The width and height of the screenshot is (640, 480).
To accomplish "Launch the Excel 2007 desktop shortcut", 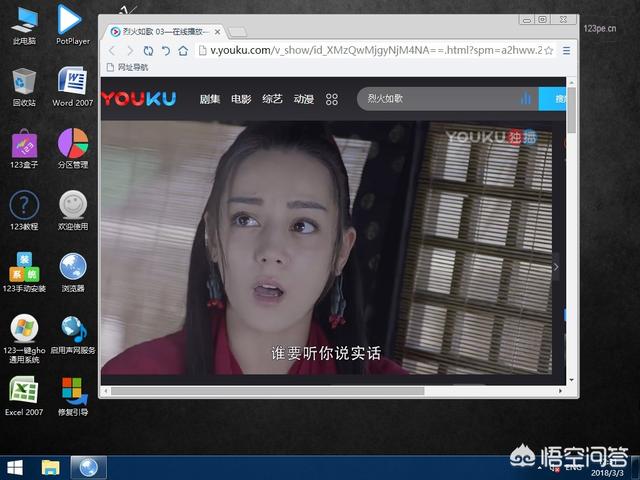I will (x=24, y=396).
